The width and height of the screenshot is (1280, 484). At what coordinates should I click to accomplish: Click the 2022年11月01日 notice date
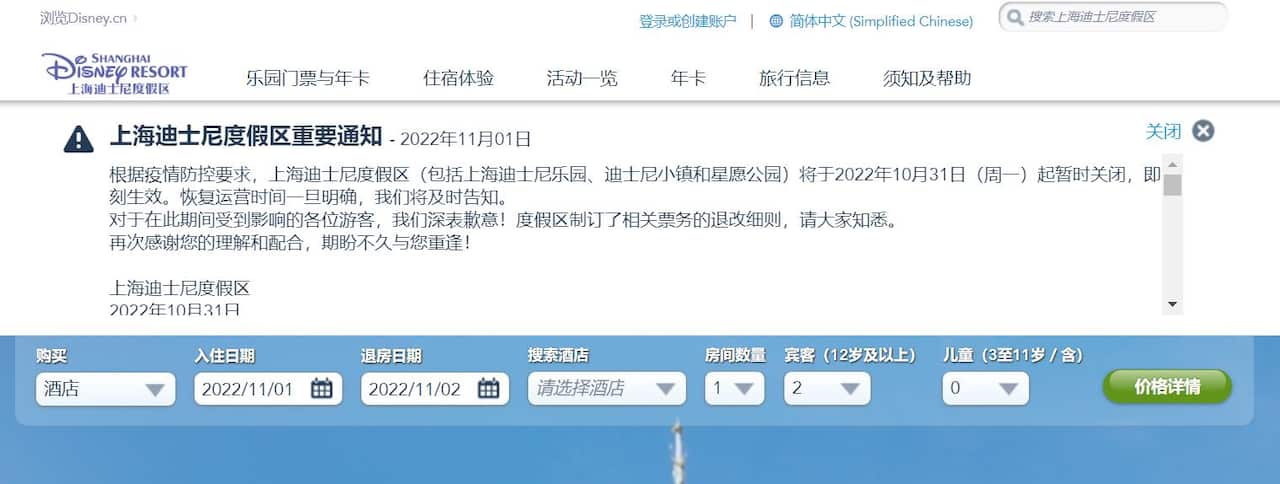[x=466, y=139]
